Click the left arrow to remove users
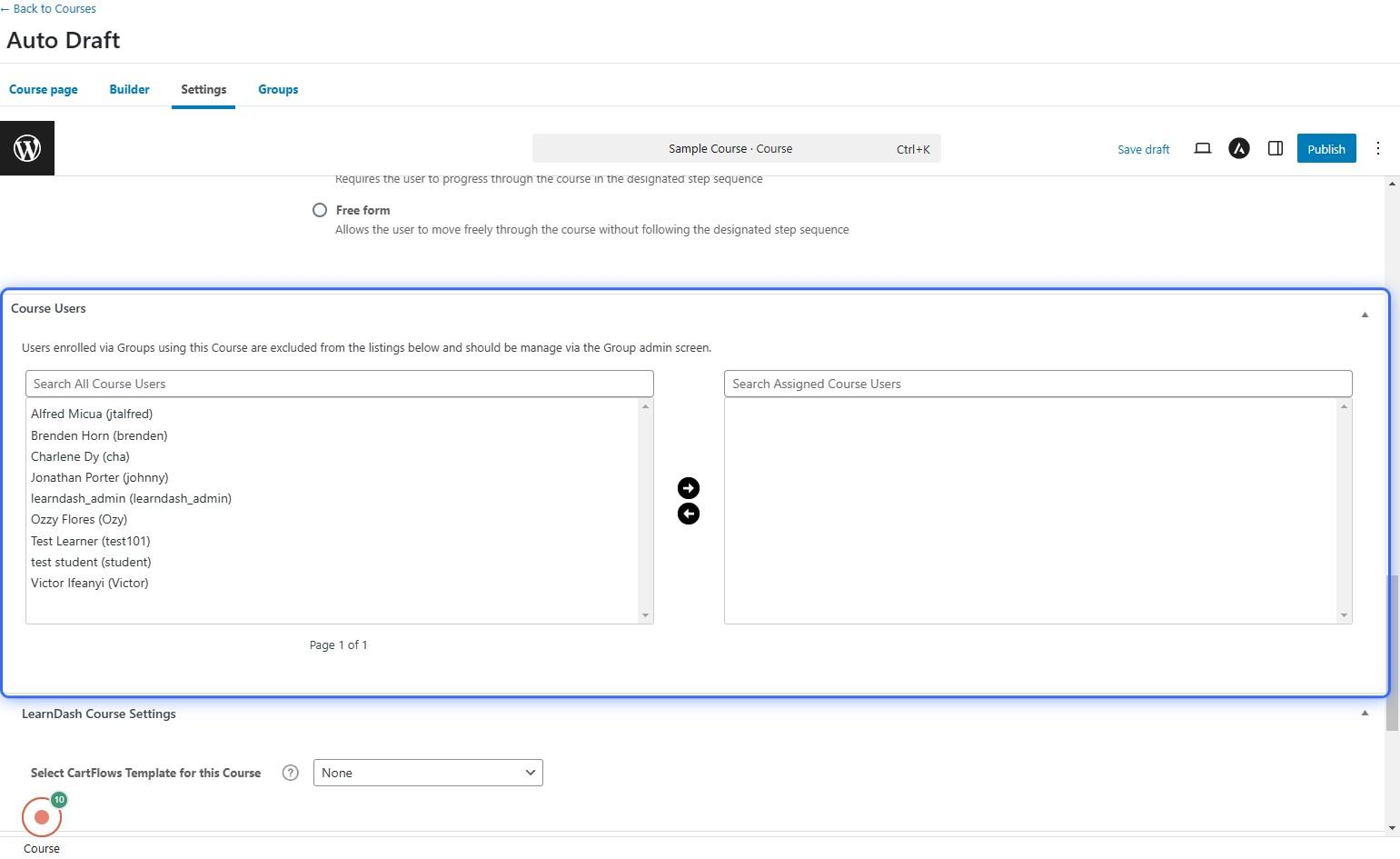The height and width of the screenshot is (859, 1400). tap(688, 514)
